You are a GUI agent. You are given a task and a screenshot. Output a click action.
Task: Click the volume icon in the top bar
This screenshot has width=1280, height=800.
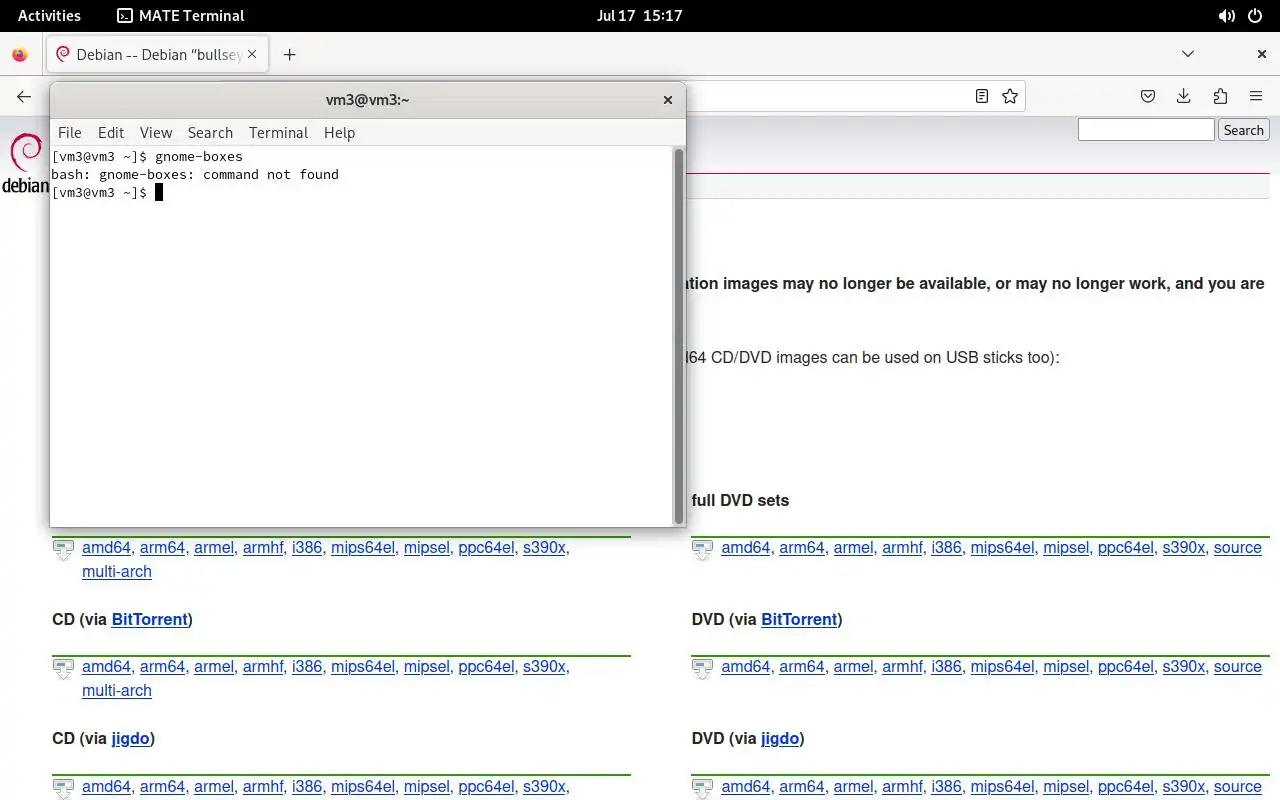pyautogui.click(x=1227, y=16)
